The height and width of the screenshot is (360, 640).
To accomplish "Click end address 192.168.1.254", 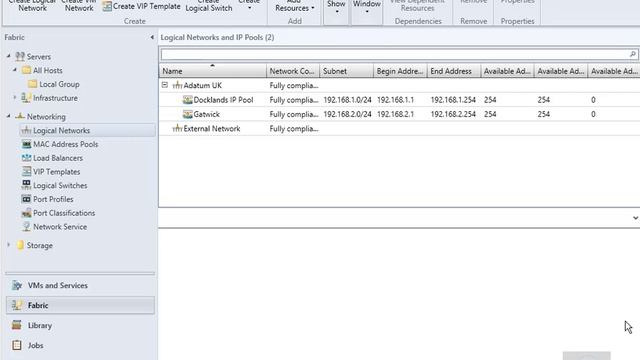I will click(x=453, y=100).
